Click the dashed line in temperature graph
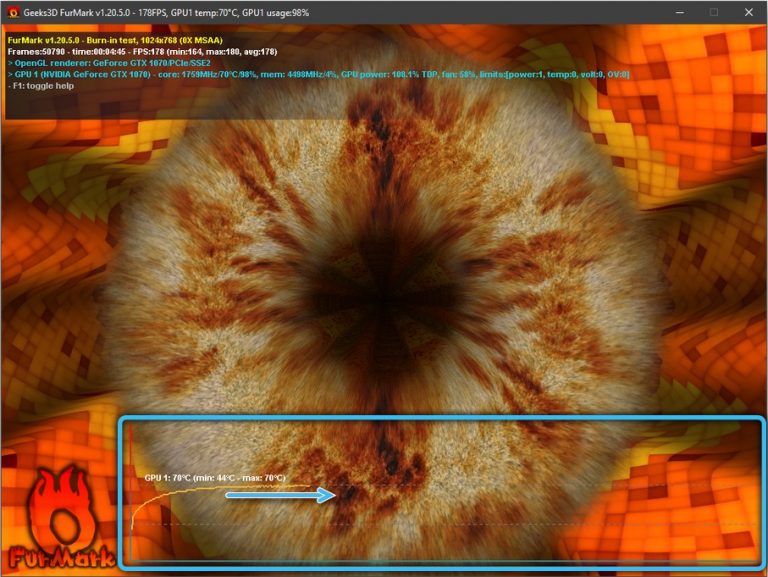Screen dimensions: 768x577 500,524
